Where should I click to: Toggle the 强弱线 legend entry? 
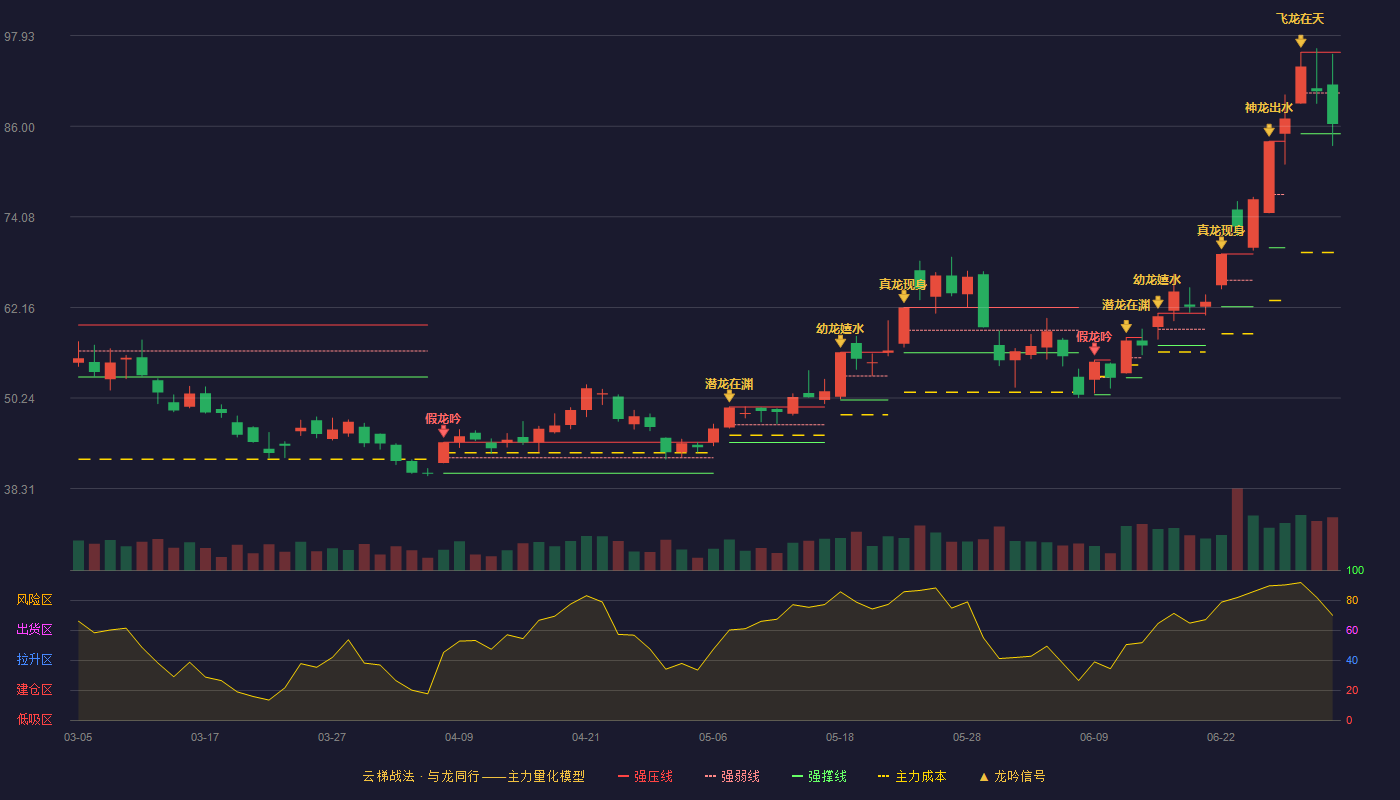pyautogui.click(x=732, y=776)
